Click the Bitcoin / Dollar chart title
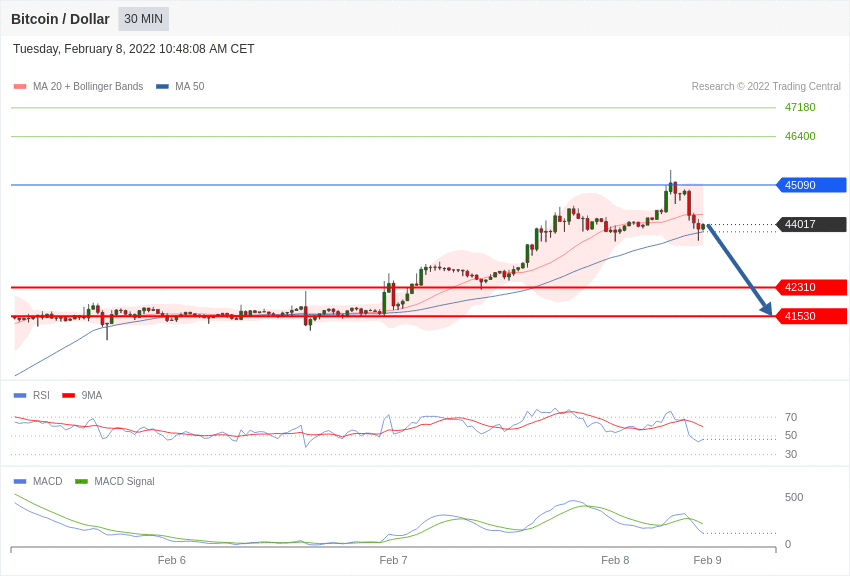850x576 pixels. click(60, 19)
